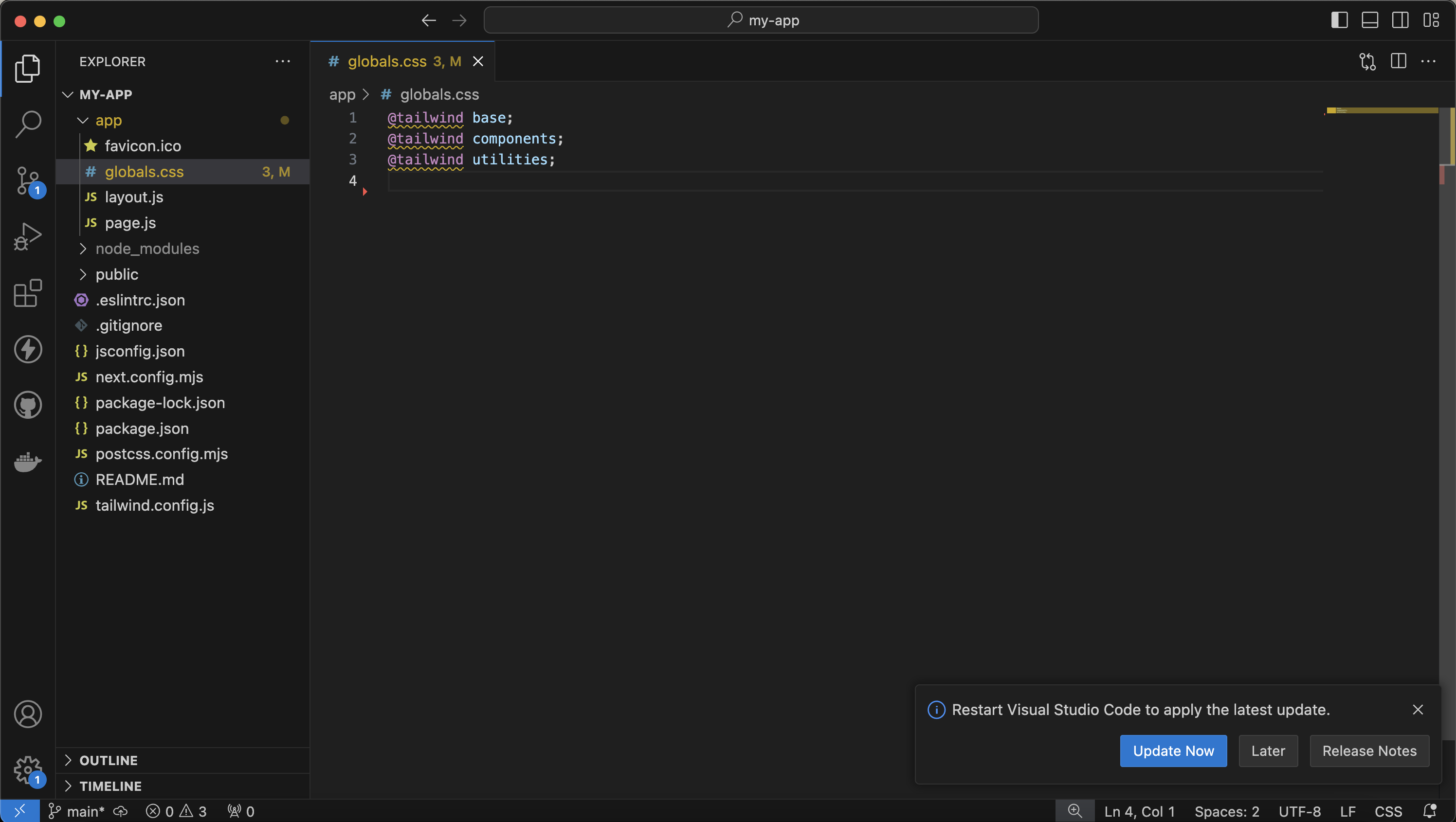Open Accounts menu in activity bar
The image size is (1456, 822).
pos(28,714)
